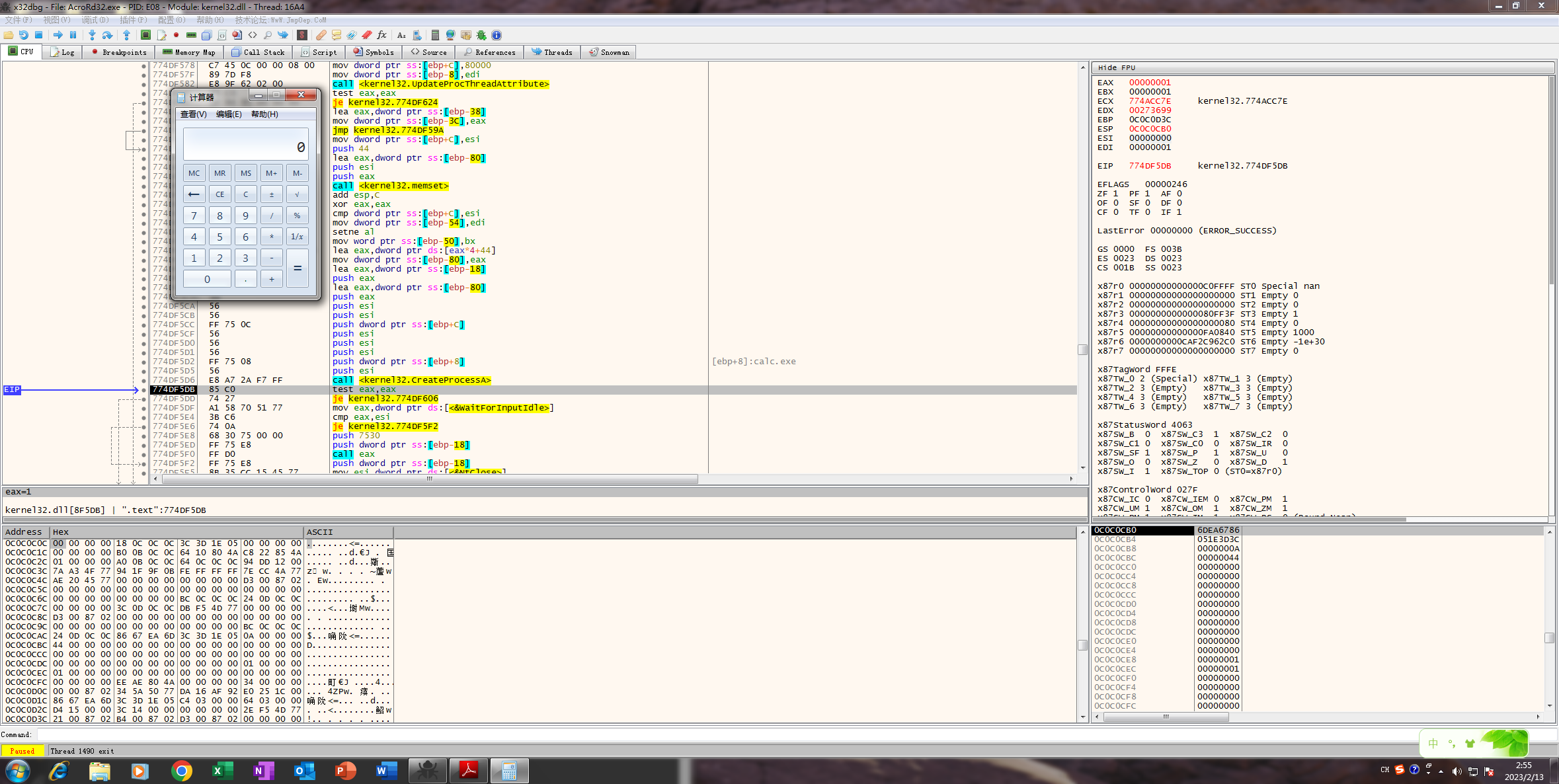Click the Execute till return up-arrow icon

pos(126,35)
